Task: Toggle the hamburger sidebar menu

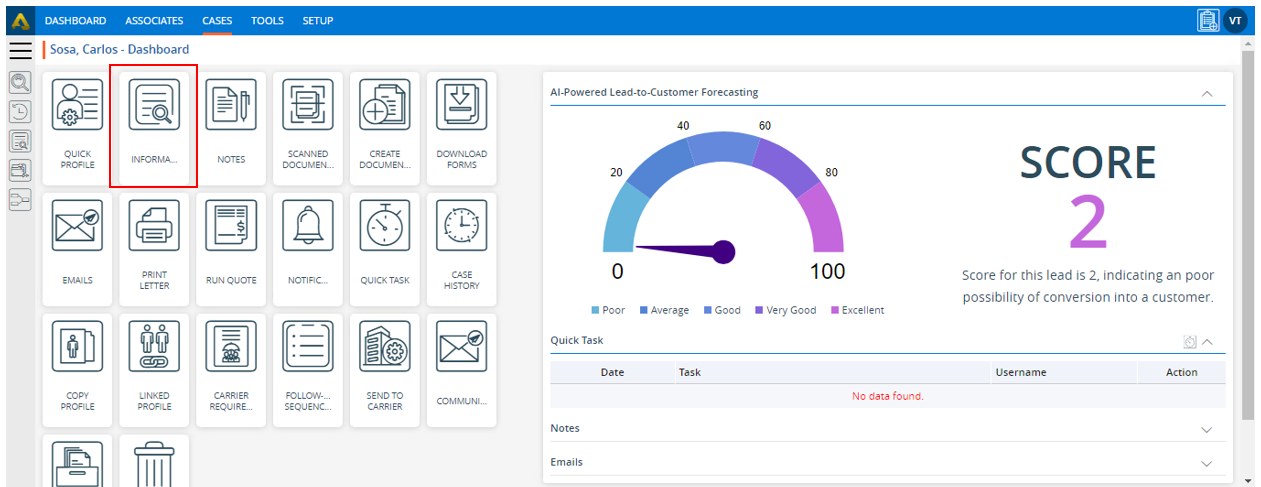Action: (x=20, y=50)
